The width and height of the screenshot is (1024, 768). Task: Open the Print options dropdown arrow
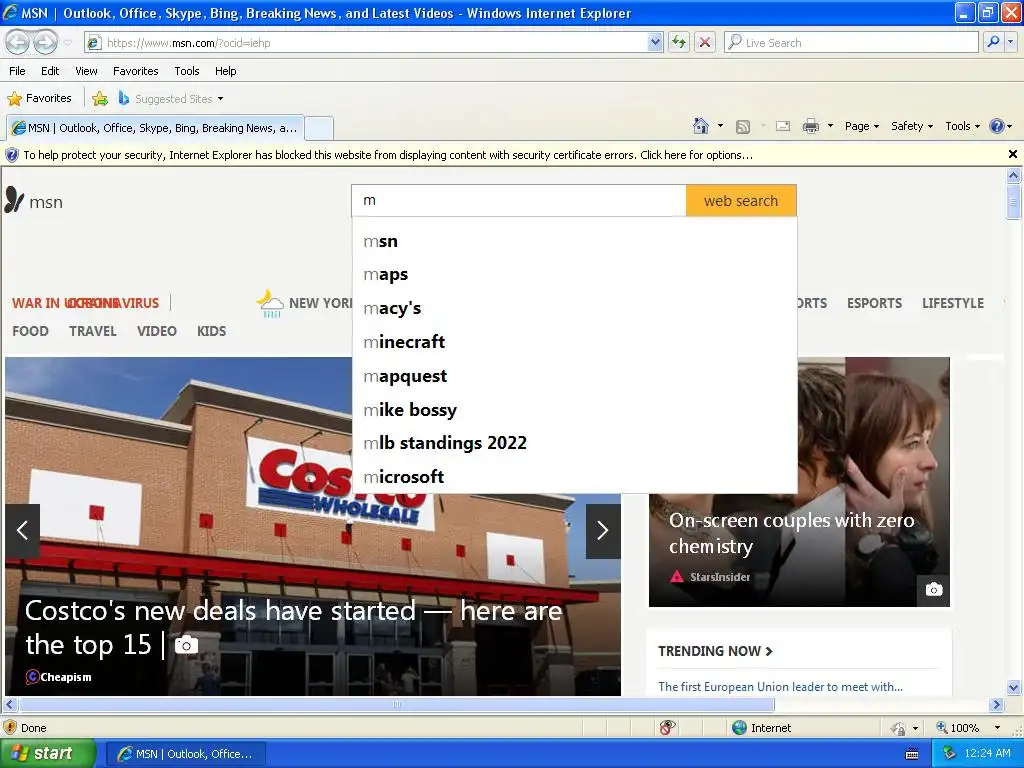830,126
